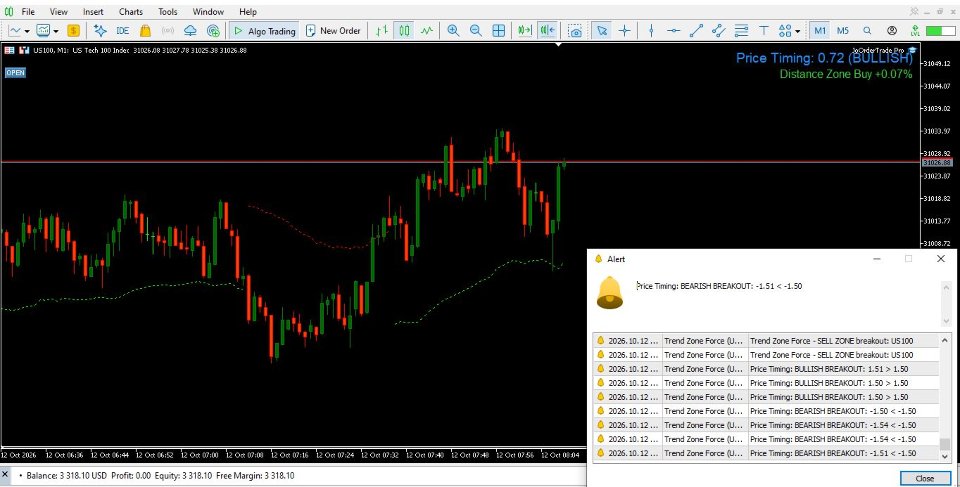
Task: Click the alert message box scroll down arrow
Action: click(x=947, y=322)
